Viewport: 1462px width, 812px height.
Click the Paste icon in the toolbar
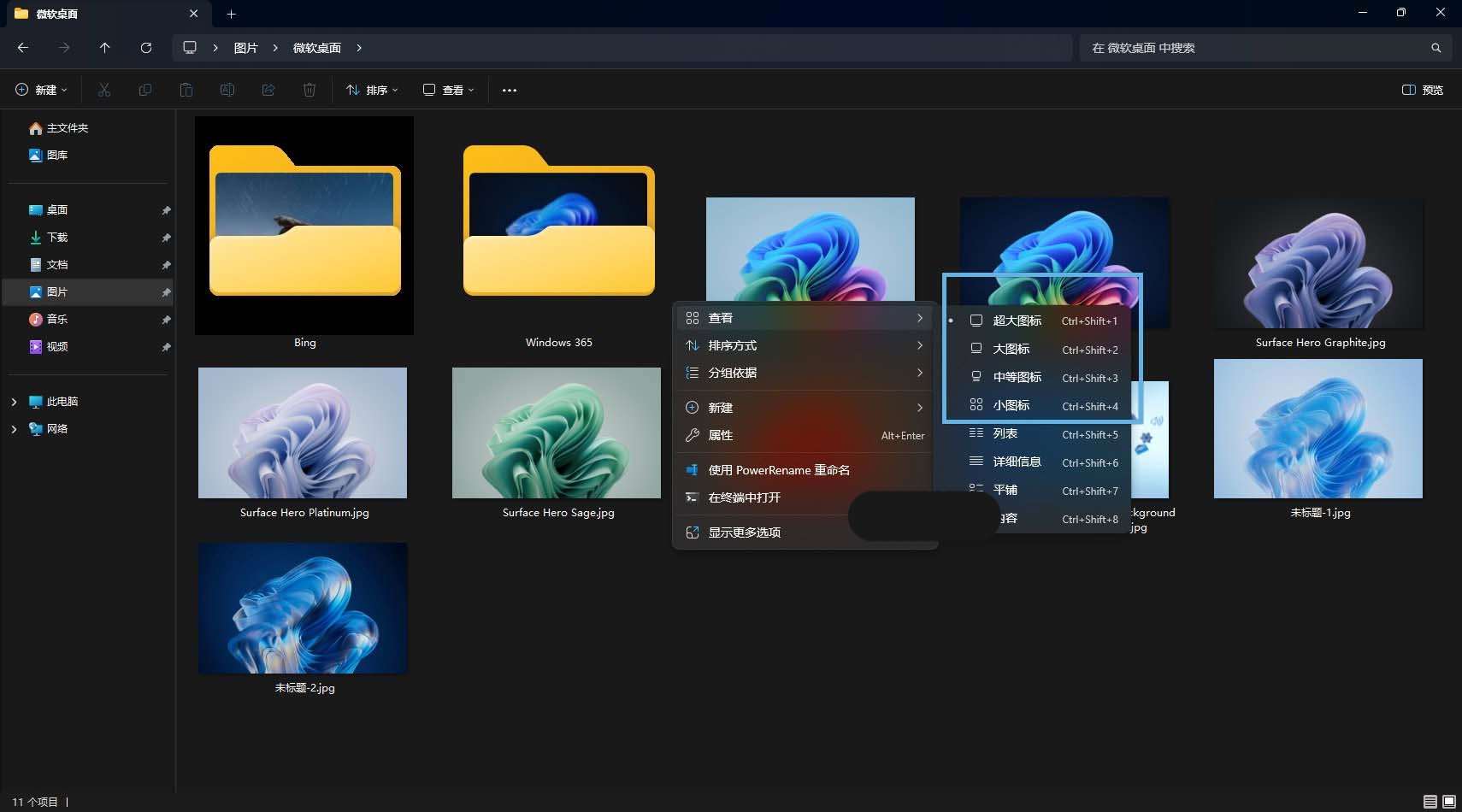[x=186, y=90]
